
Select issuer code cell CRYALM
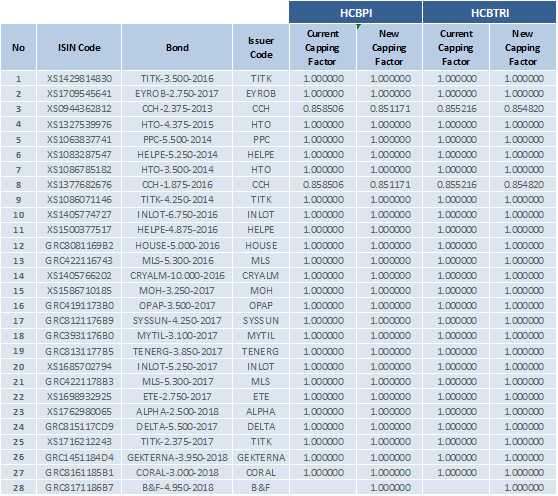click(x=261, y=276)
